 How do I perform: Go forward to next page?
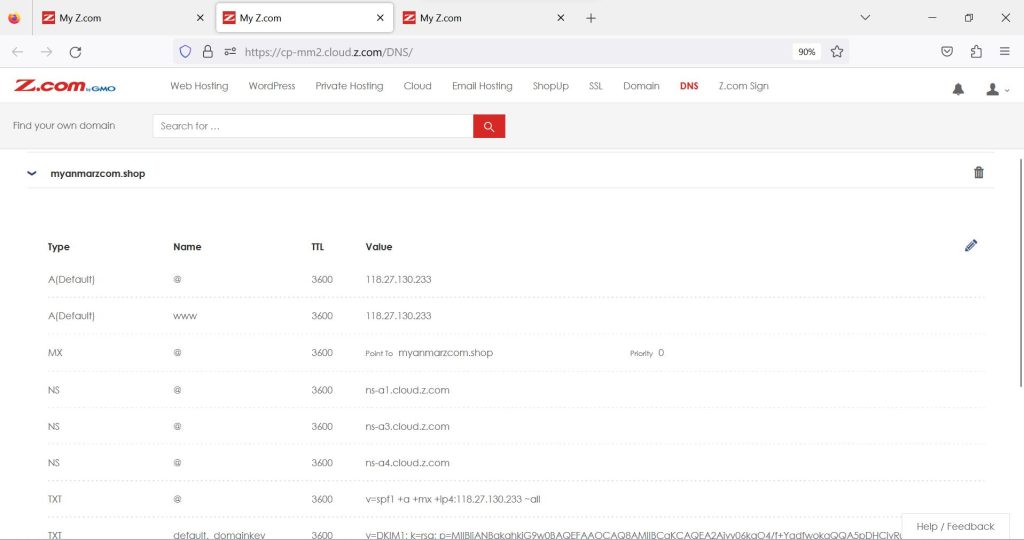click(46, 52)
